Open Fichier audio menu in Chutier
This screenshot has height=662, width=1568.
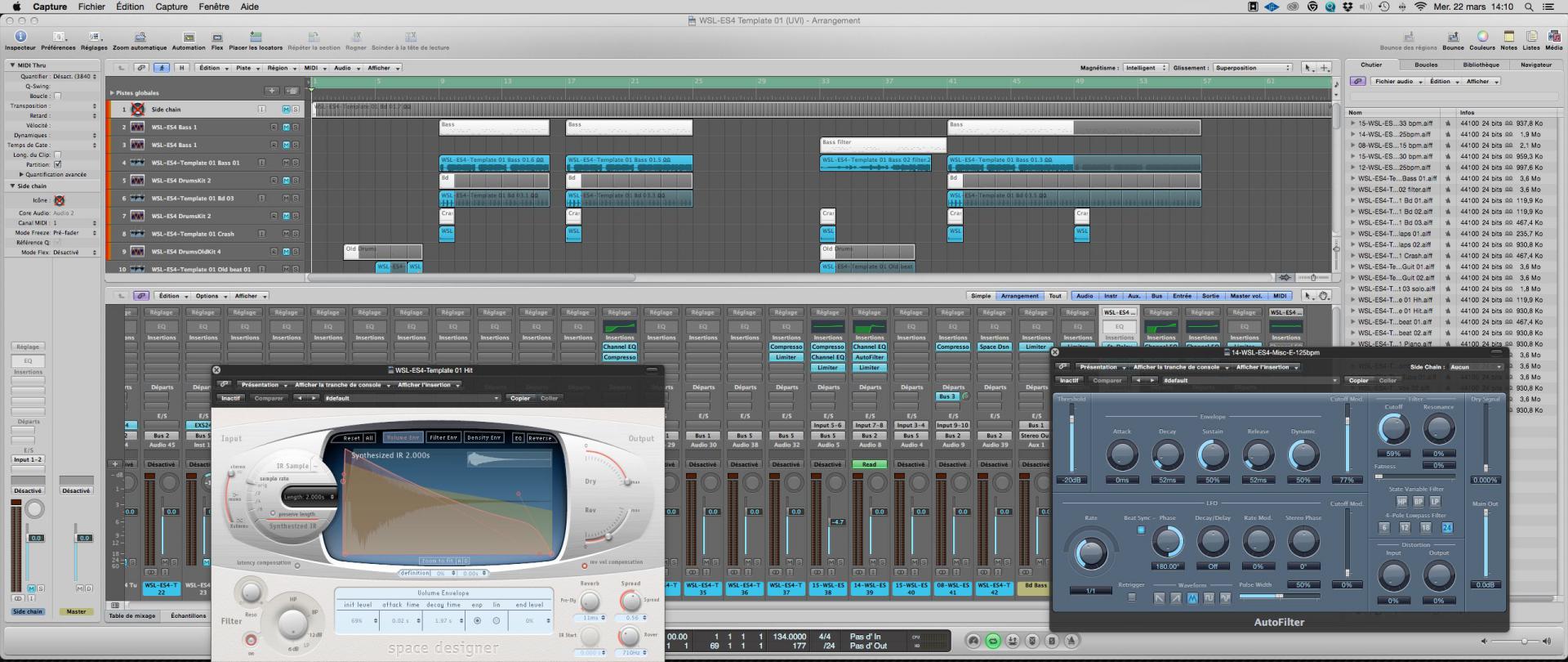pyautogui.click(x=1398, y=81)
